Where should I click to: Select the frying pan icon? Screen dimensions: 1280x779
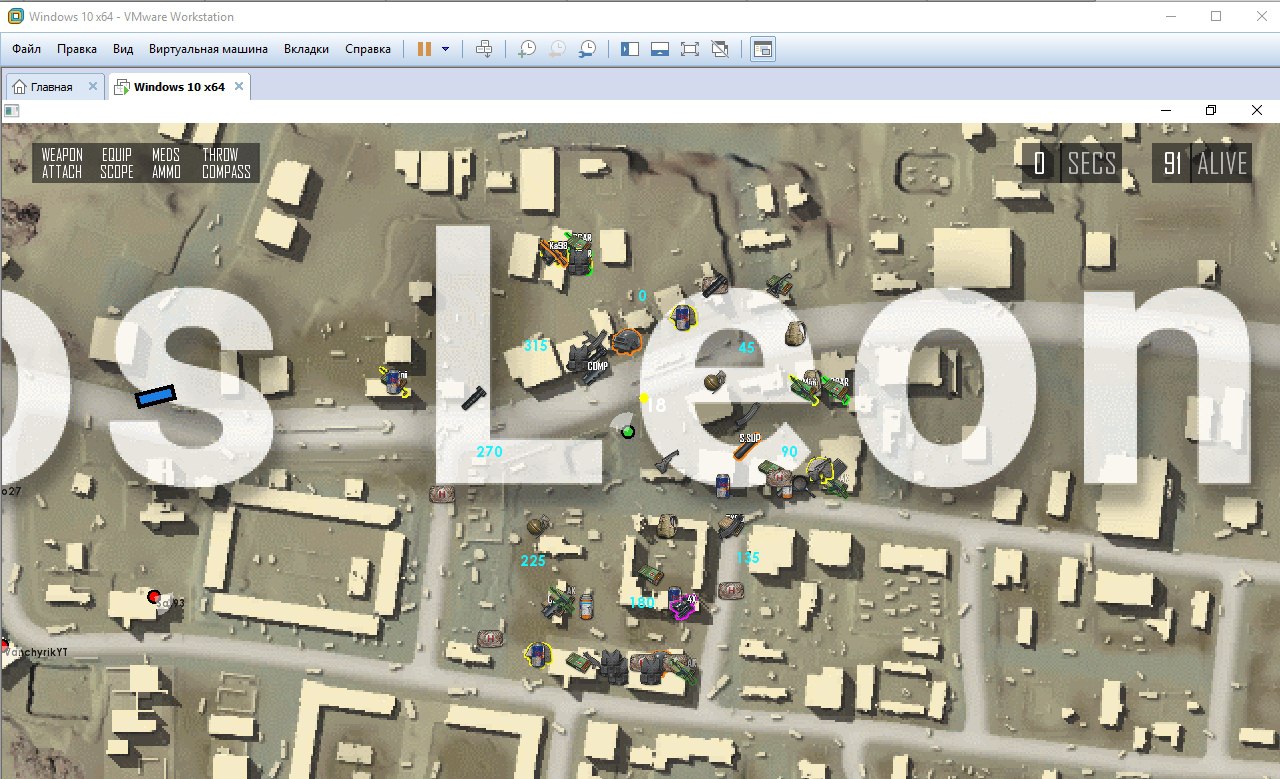coord(800,486)
